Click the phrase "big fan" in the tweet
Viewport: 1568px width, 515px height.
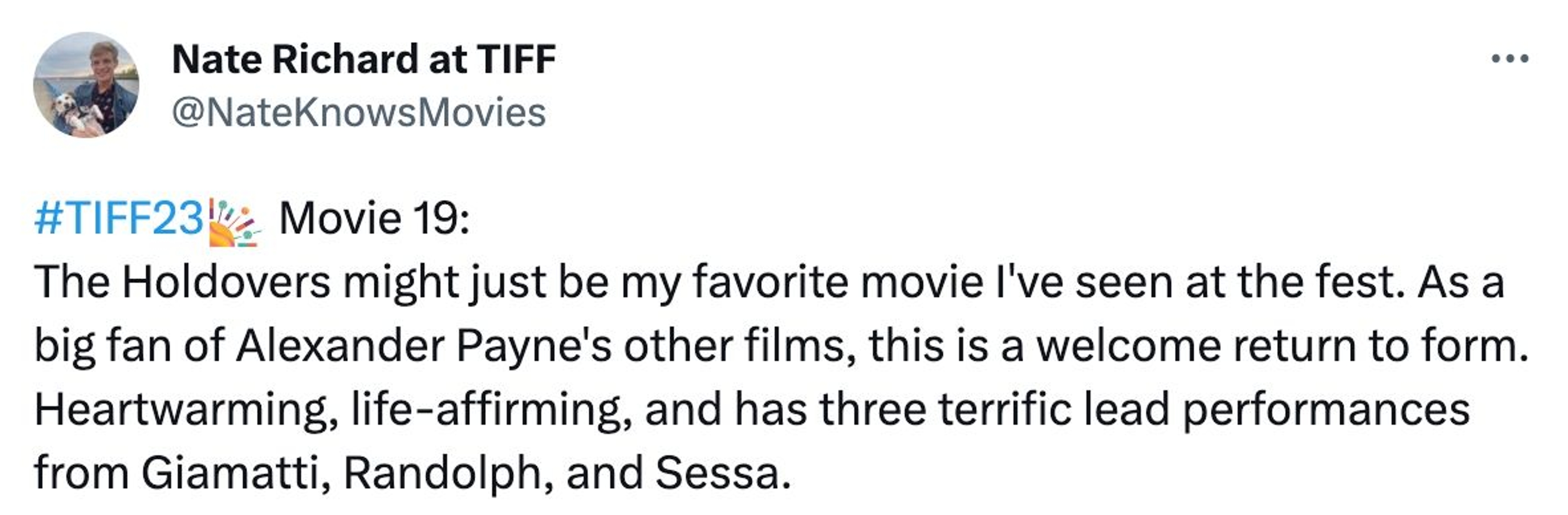coord(103,346)
